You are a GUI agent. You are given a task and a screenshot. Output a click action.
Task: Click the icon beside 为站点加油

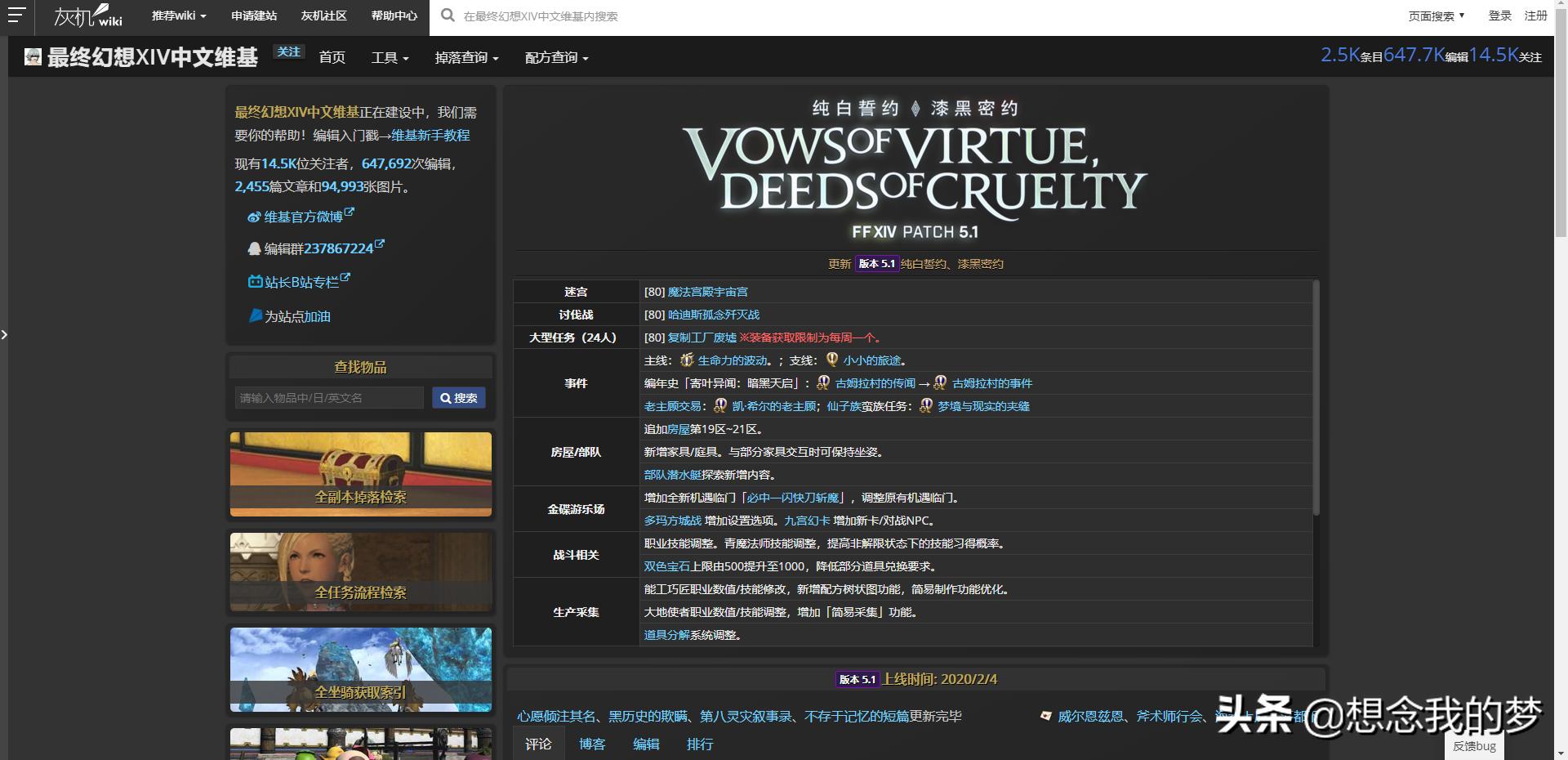[255, 315]
